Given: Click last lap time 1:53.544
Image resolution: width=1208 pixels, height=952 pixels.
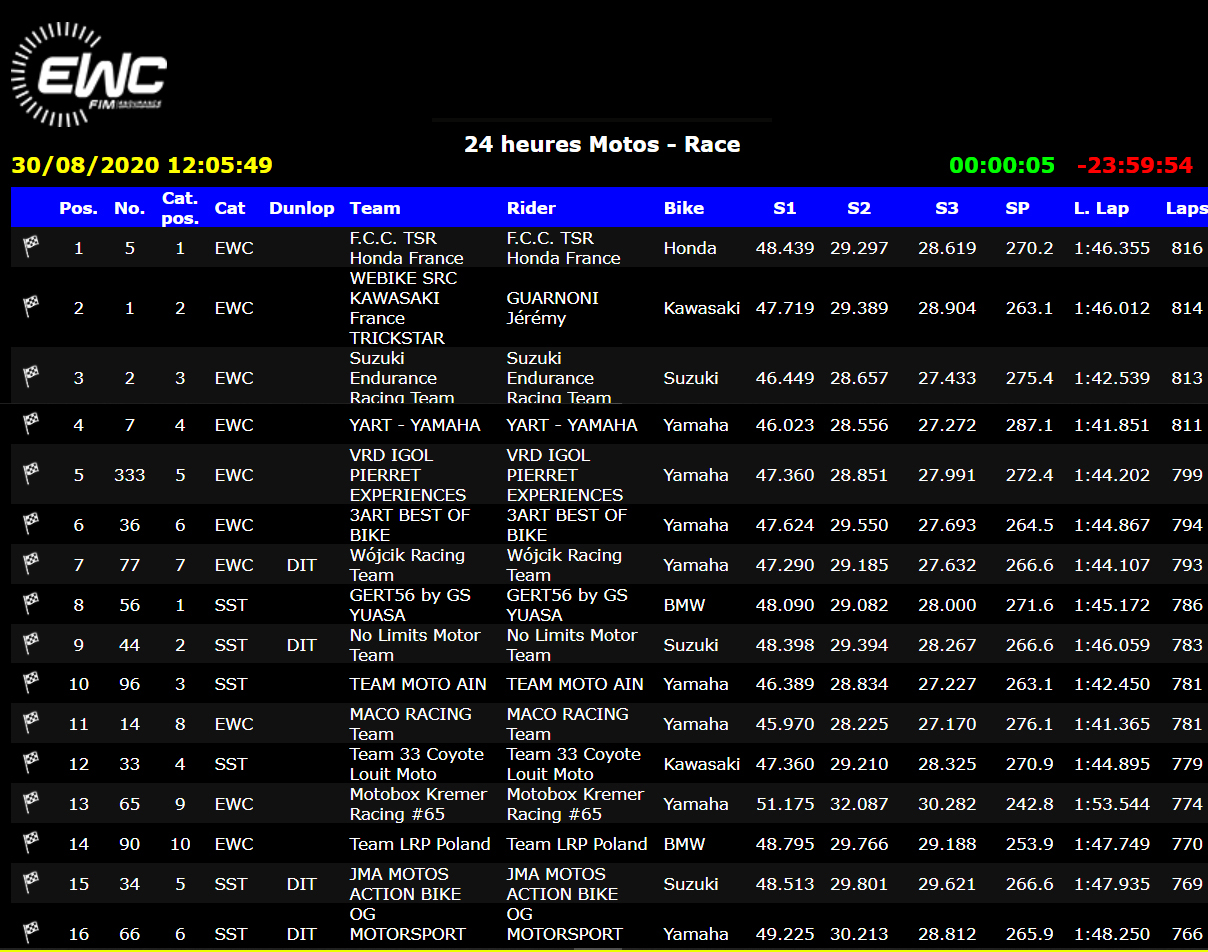Looking at the screenshot, I should tap(1112, 804).
